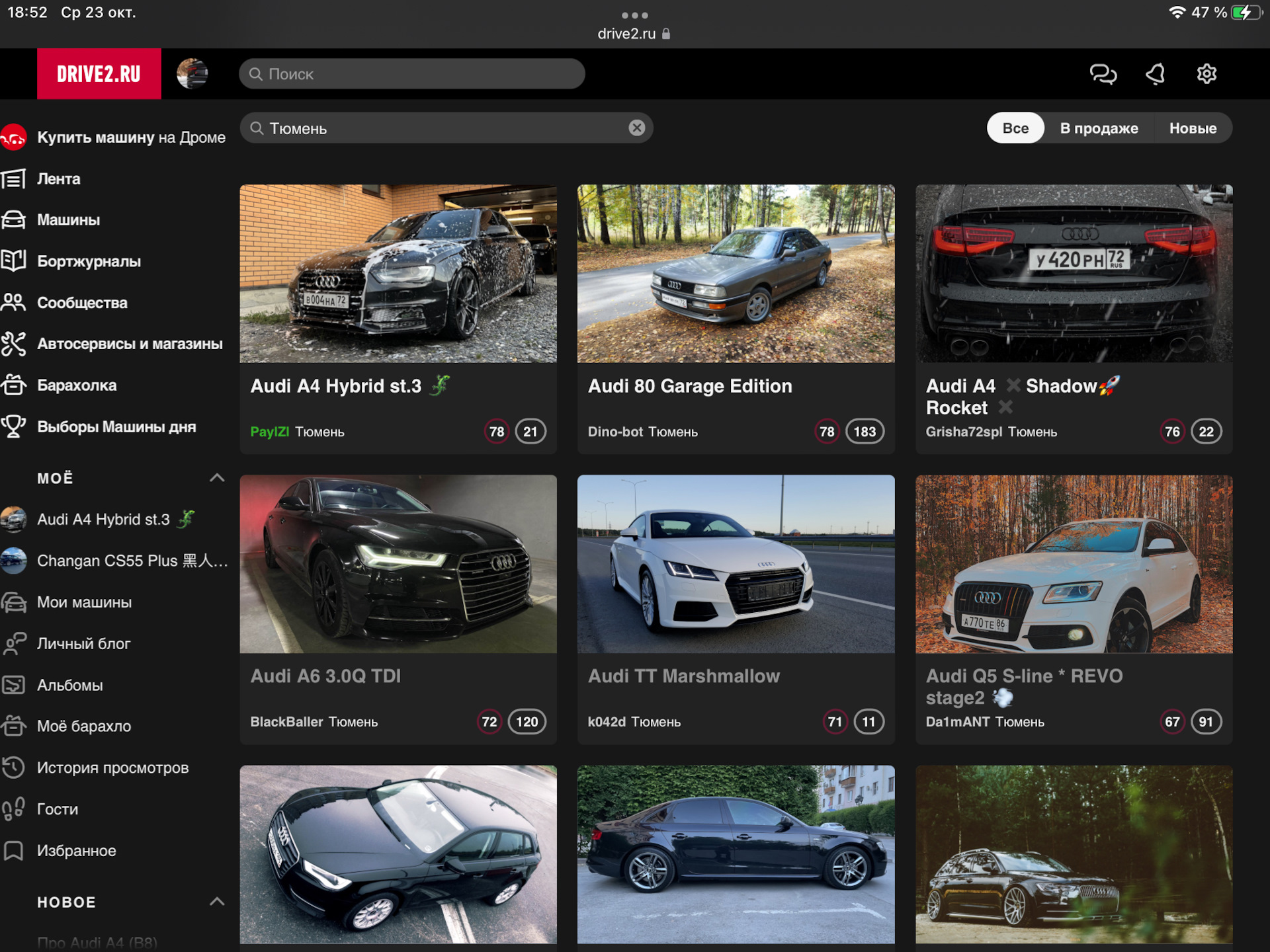
Task: Click the Избранное bookmark icon
Action: [13, 851]
